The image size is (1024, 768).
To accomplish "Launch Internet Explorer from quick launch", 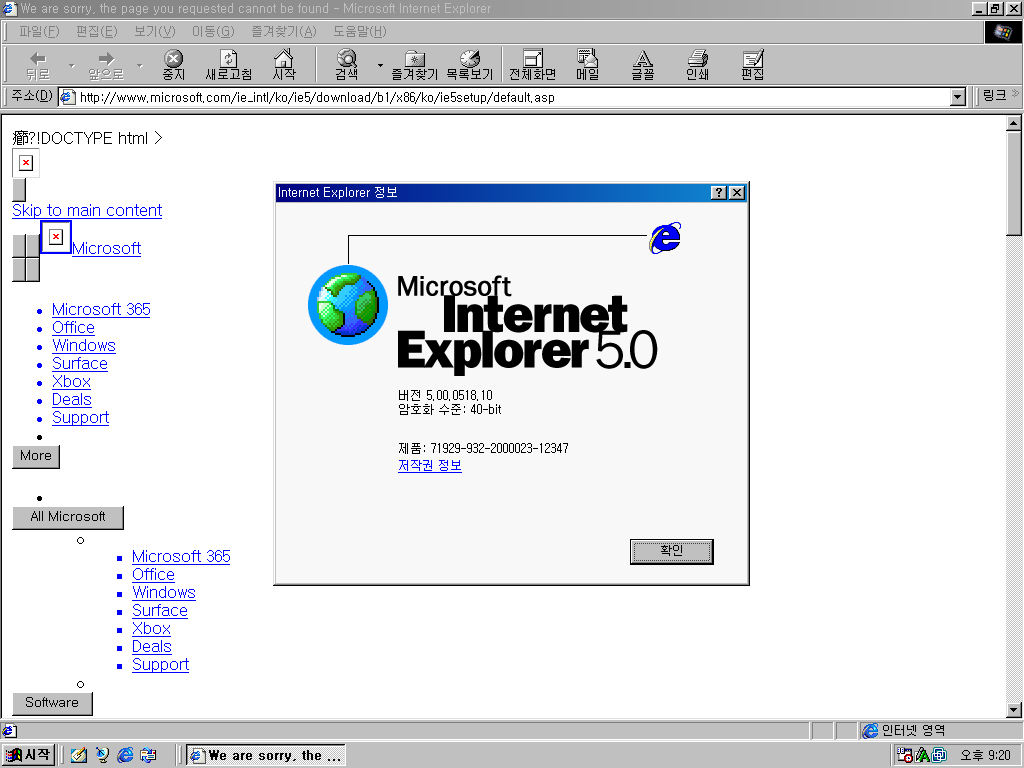I will (125, 756).
